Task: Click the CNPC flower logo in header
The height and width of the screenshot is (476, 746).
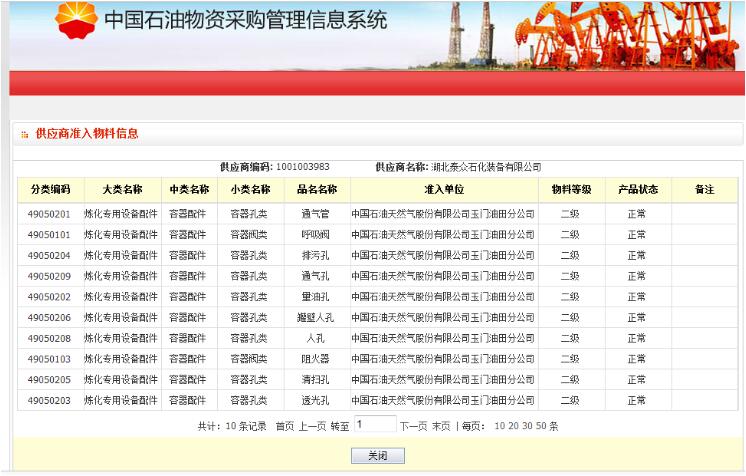Action: [77, 20]
